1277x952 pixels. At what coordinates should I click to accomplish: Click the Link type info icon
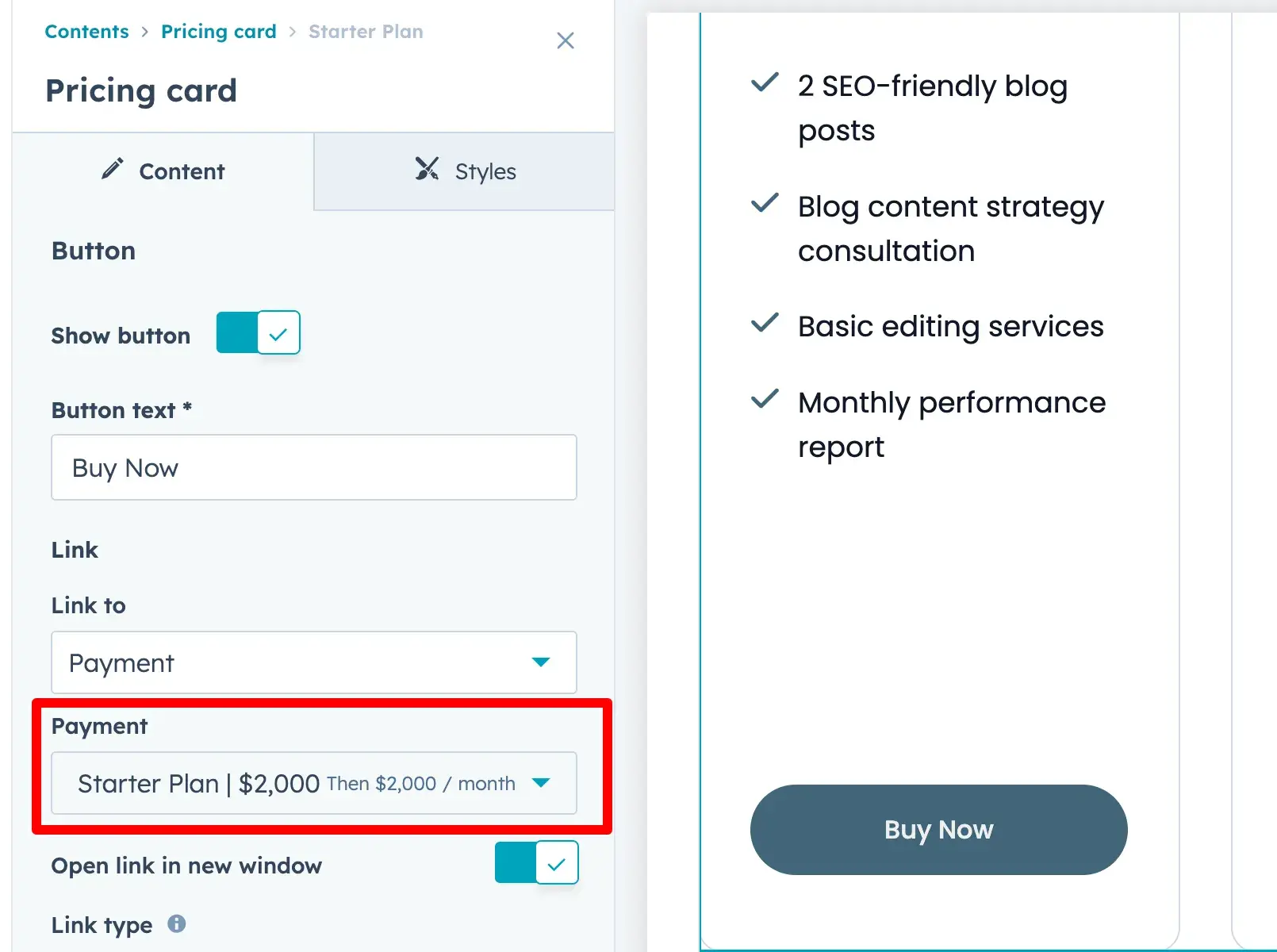(177, 923)
